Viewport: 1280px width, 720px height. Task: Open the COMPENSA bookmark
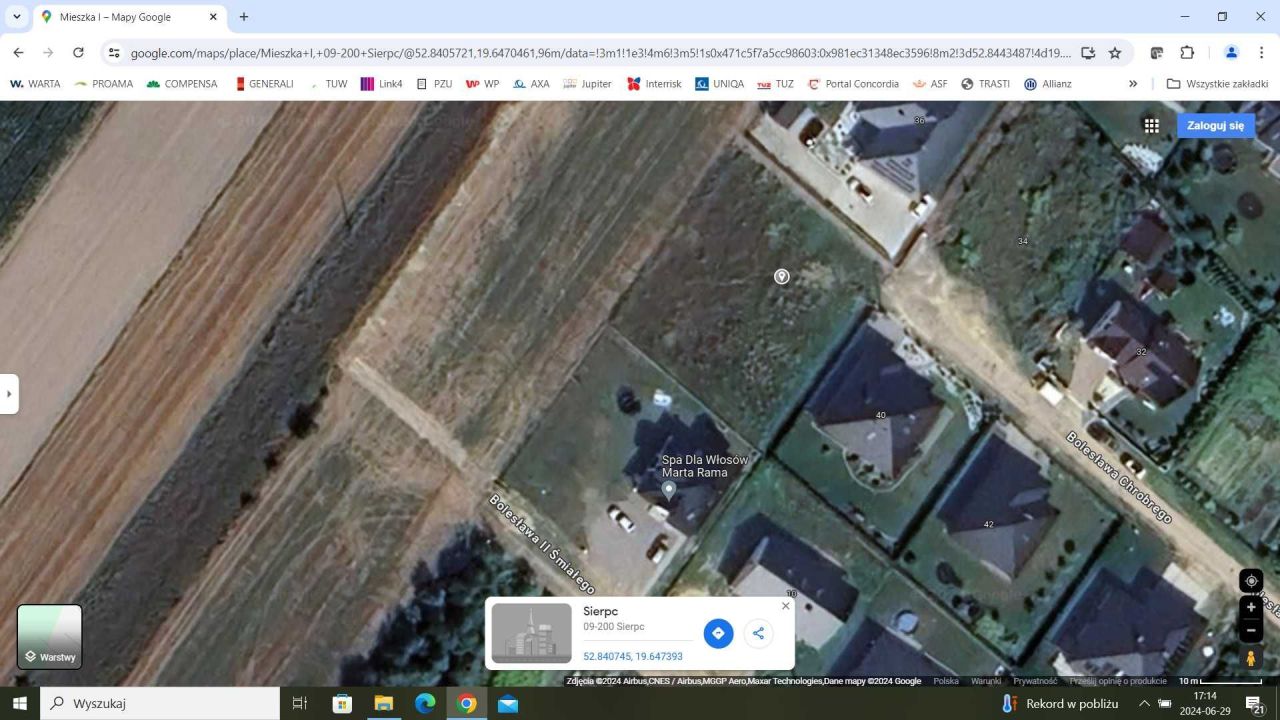(181, 84)
